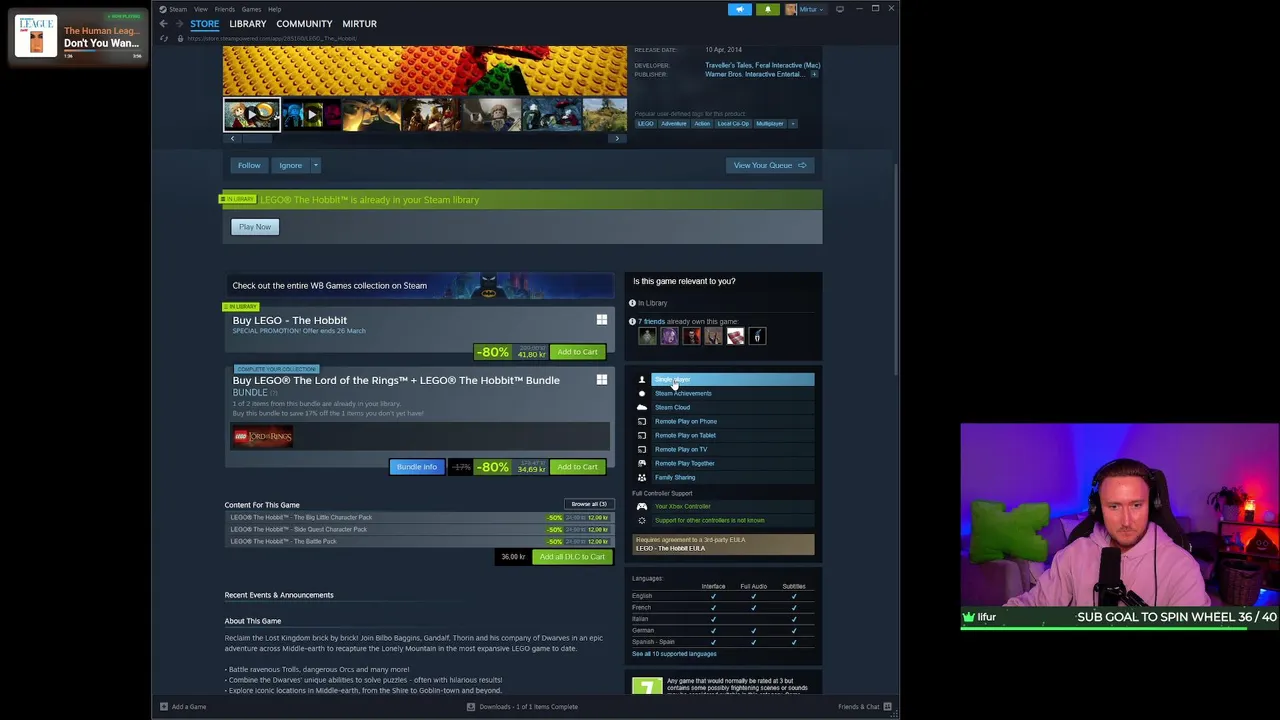Click the Remote Play on TV icon
Viewport: 1280px width, 720px height.
pos(642,449)
